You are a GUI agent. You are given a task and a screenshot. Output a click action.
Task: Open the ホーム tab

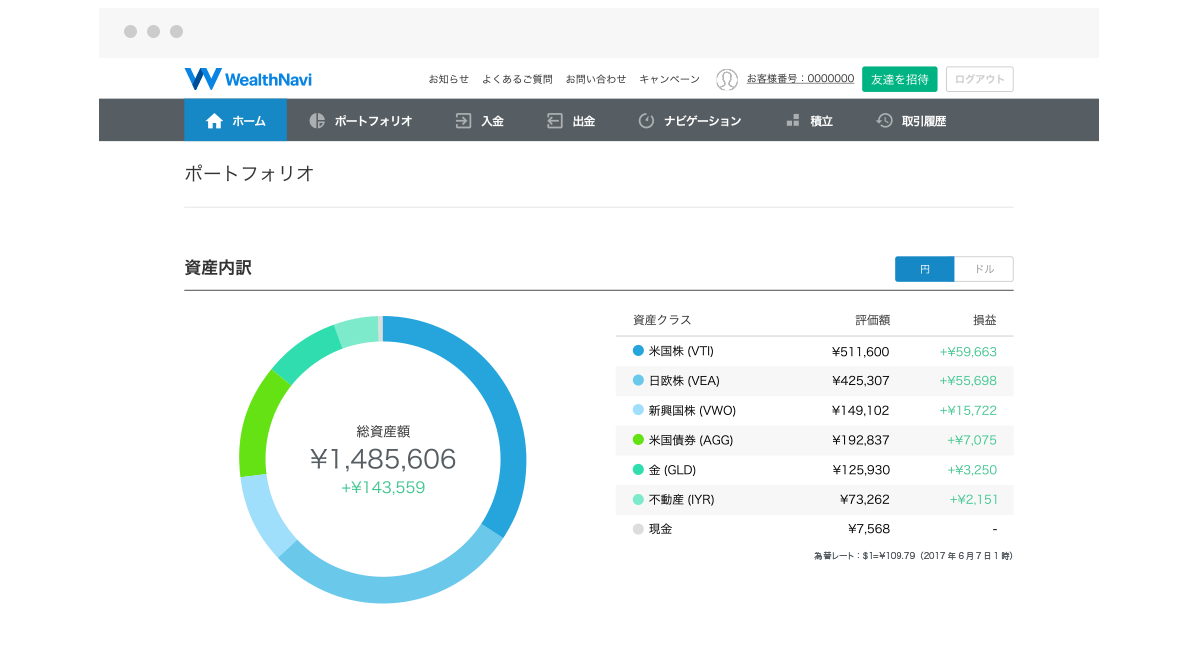pos(235,120)
